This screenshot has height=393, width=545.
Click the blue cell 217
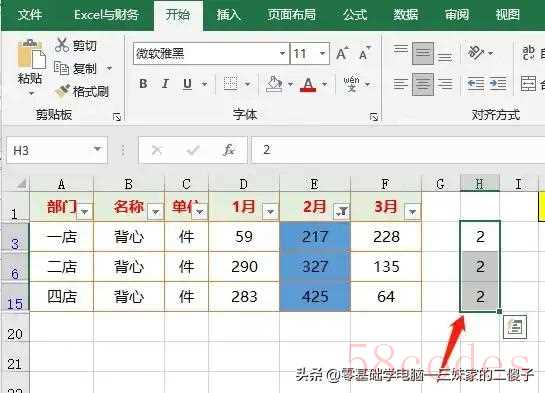pyautogui.click(x=315, y=237)
